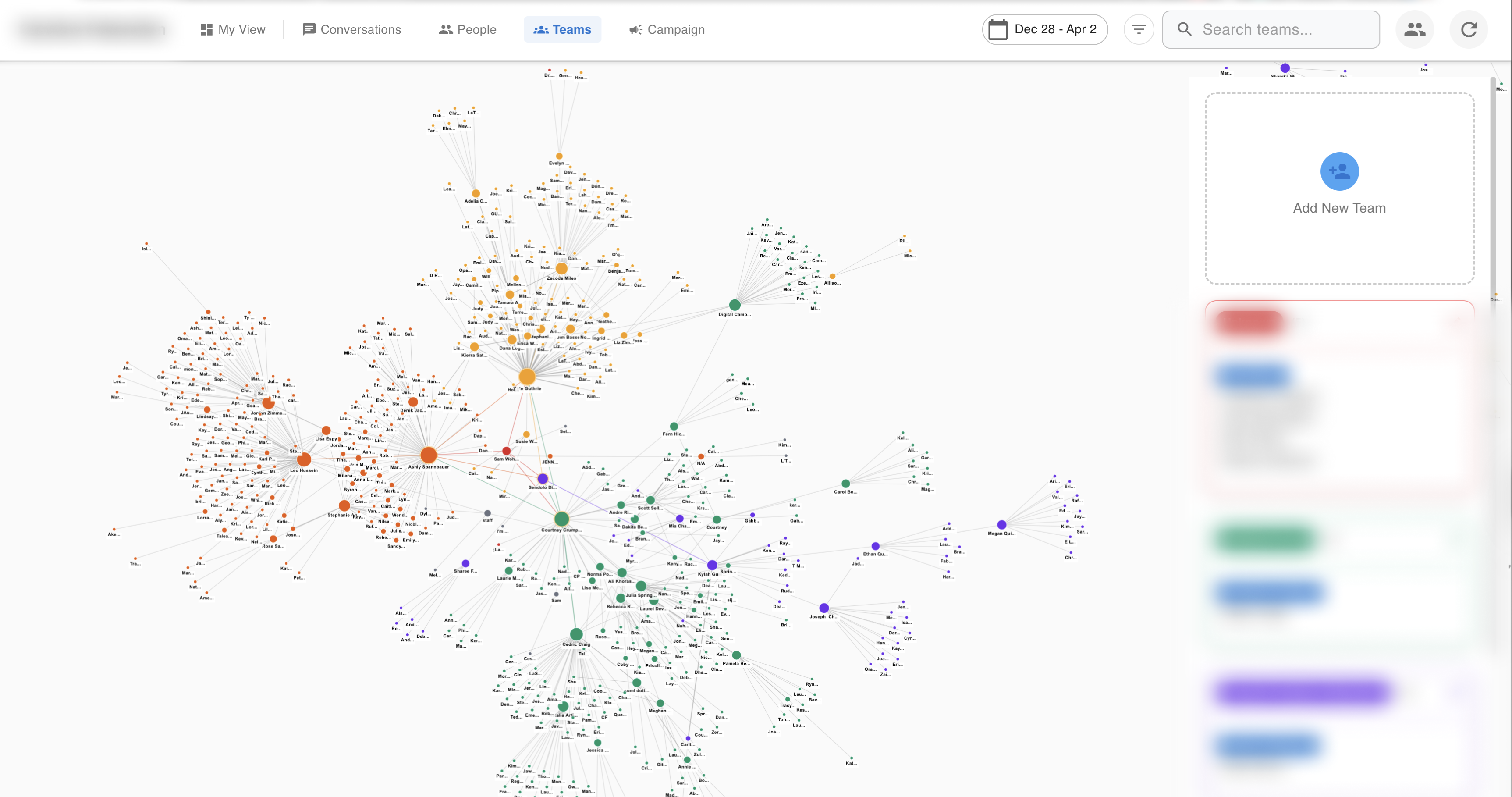Click the Adelia C node
This screenshot has height=797, width=1512.
point(476,193)
